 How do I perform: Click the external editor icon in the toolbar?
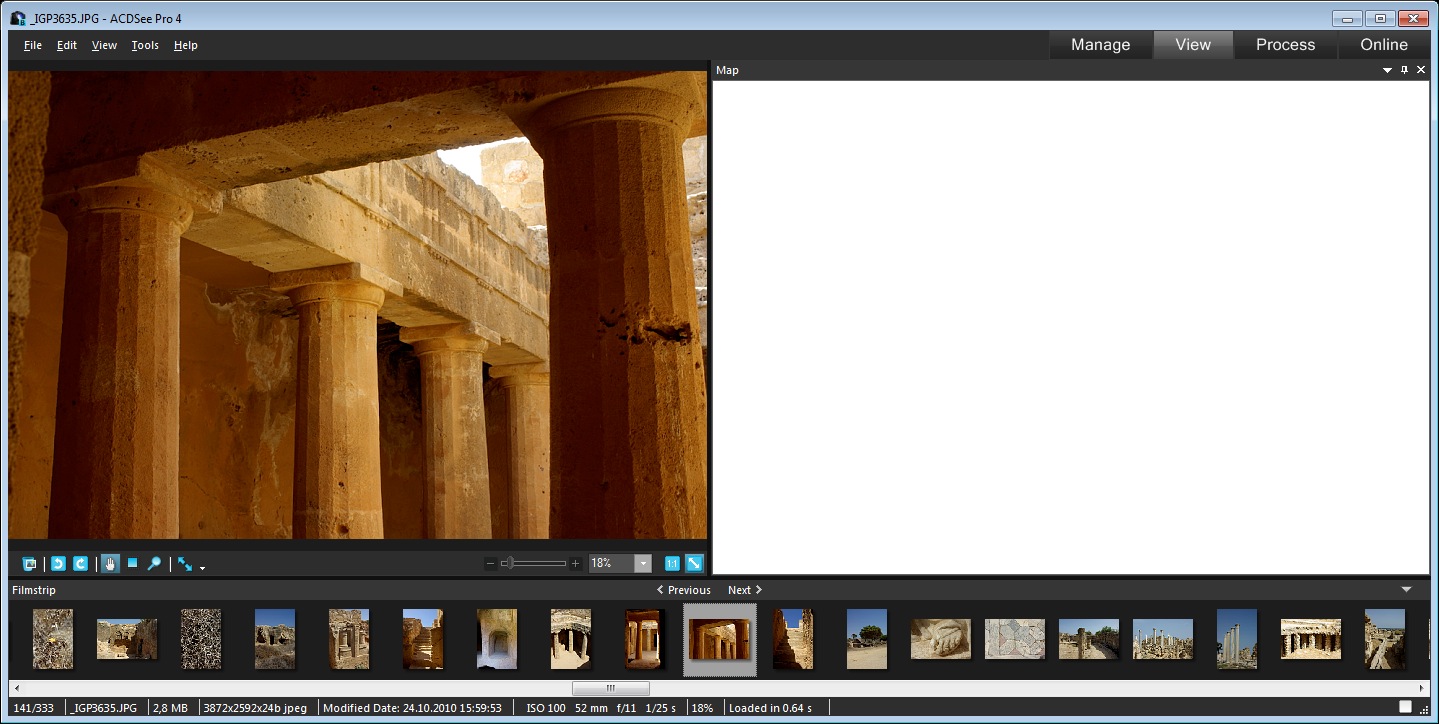[30, 564]
